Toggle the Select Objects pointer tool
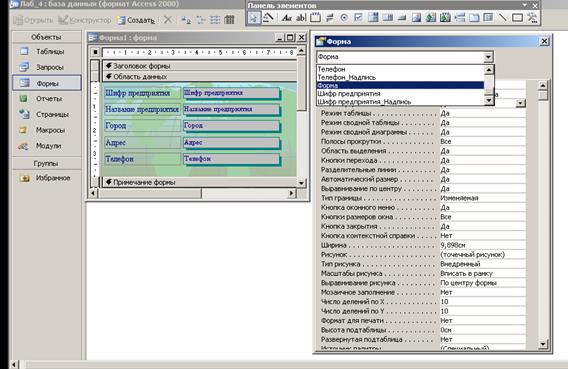 254,18
